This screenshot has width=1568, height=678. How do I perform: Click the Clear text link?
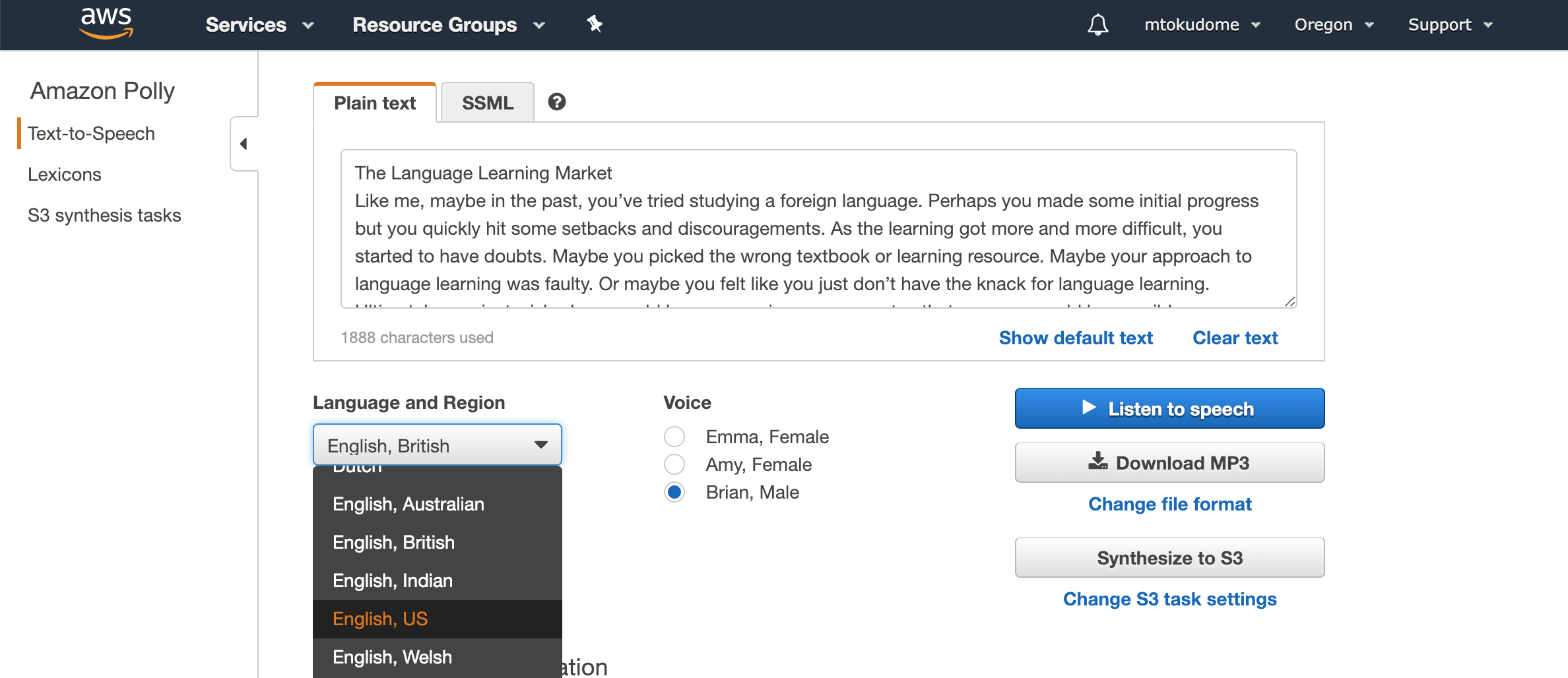tap(1235, 338)
